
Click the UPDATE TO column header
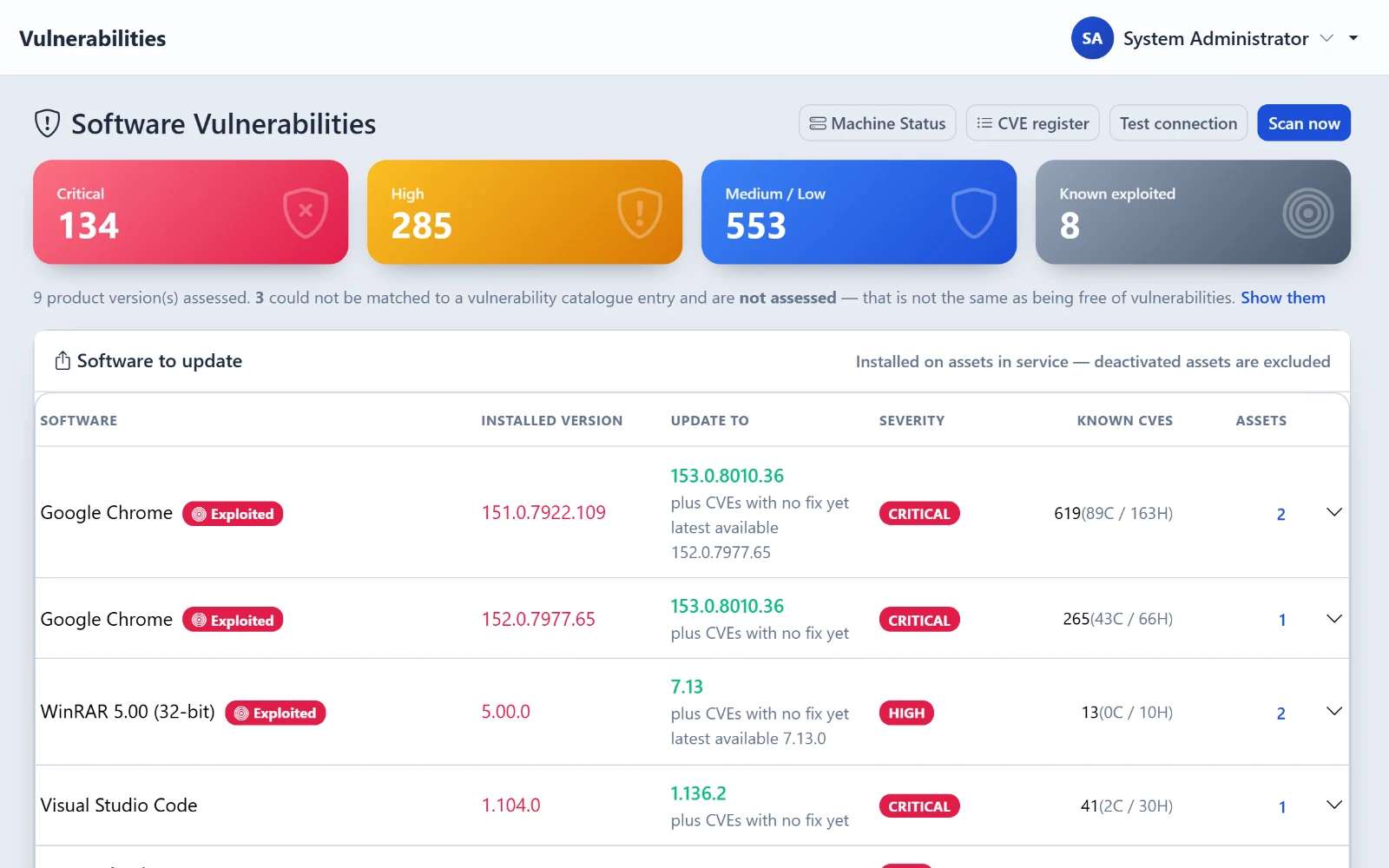pos(710,421)
